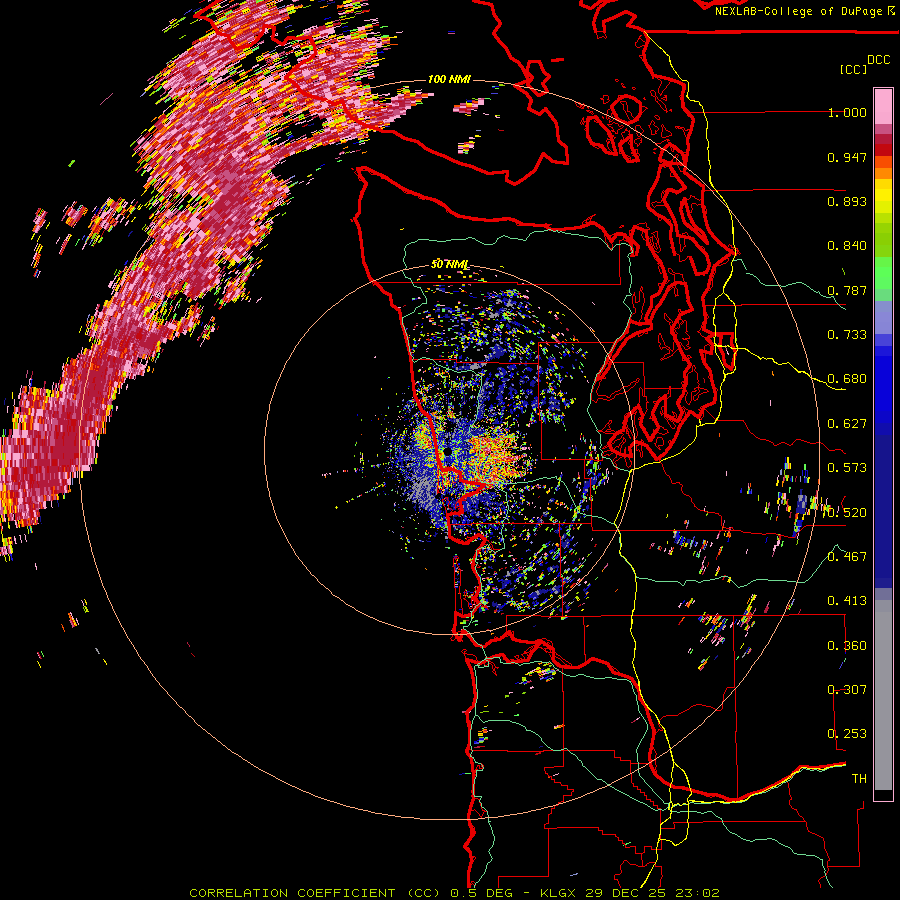Image resolution: width=900 pixels, height=900 pixels.
Task: Pick the gray bottom segment of color bar
Action: click(x=883, y=695)
